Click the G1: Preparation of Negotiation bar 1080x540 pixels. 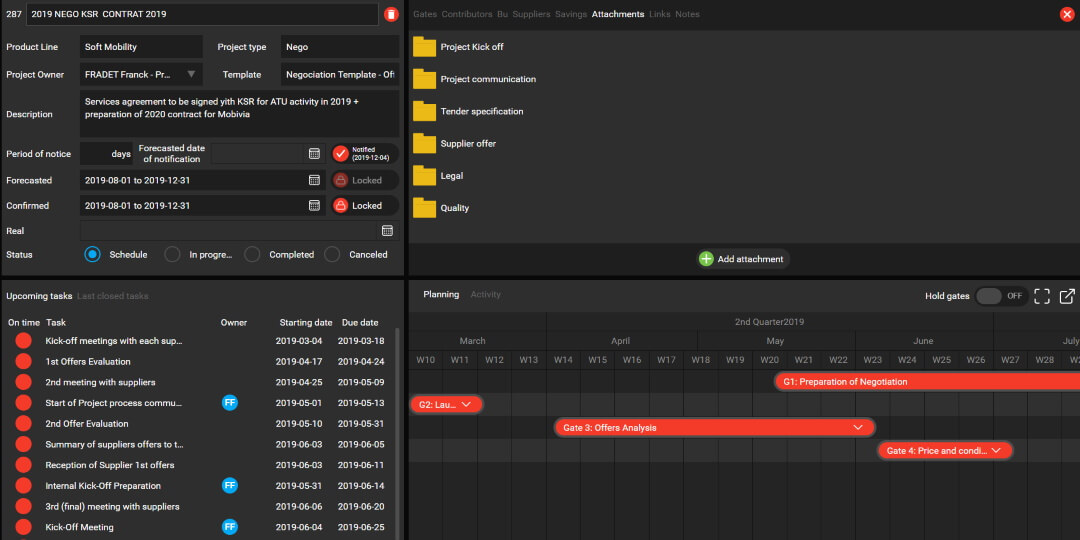[x=927, y=382]
